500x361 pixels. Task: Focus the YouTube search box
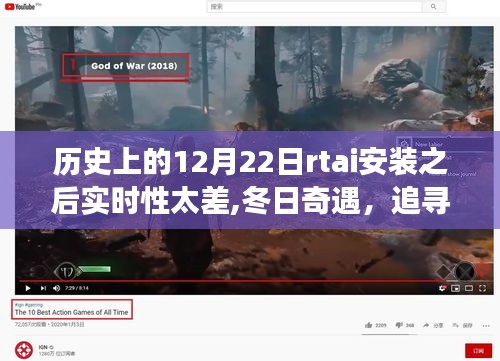pos(315,6)
